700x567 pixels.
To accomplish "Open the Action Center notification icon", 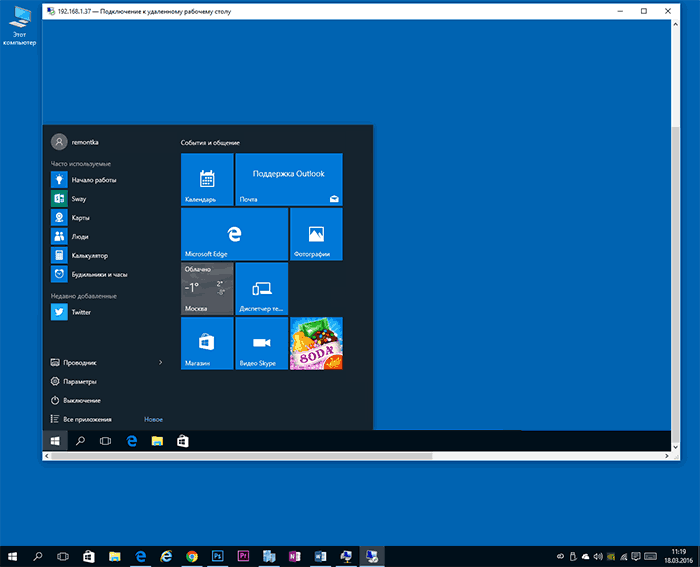I will [636, 556].
